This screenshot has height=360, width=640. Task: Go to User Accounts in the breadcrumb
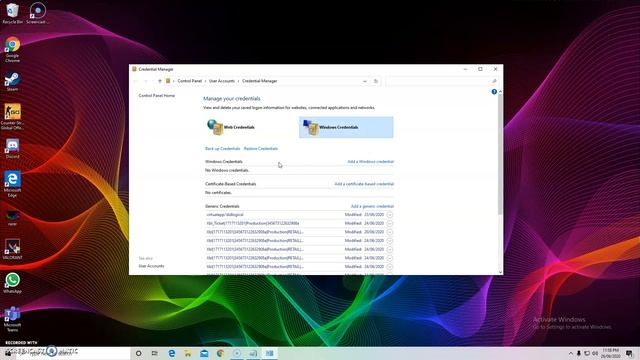pyautogui.click(x=222, y=81)
